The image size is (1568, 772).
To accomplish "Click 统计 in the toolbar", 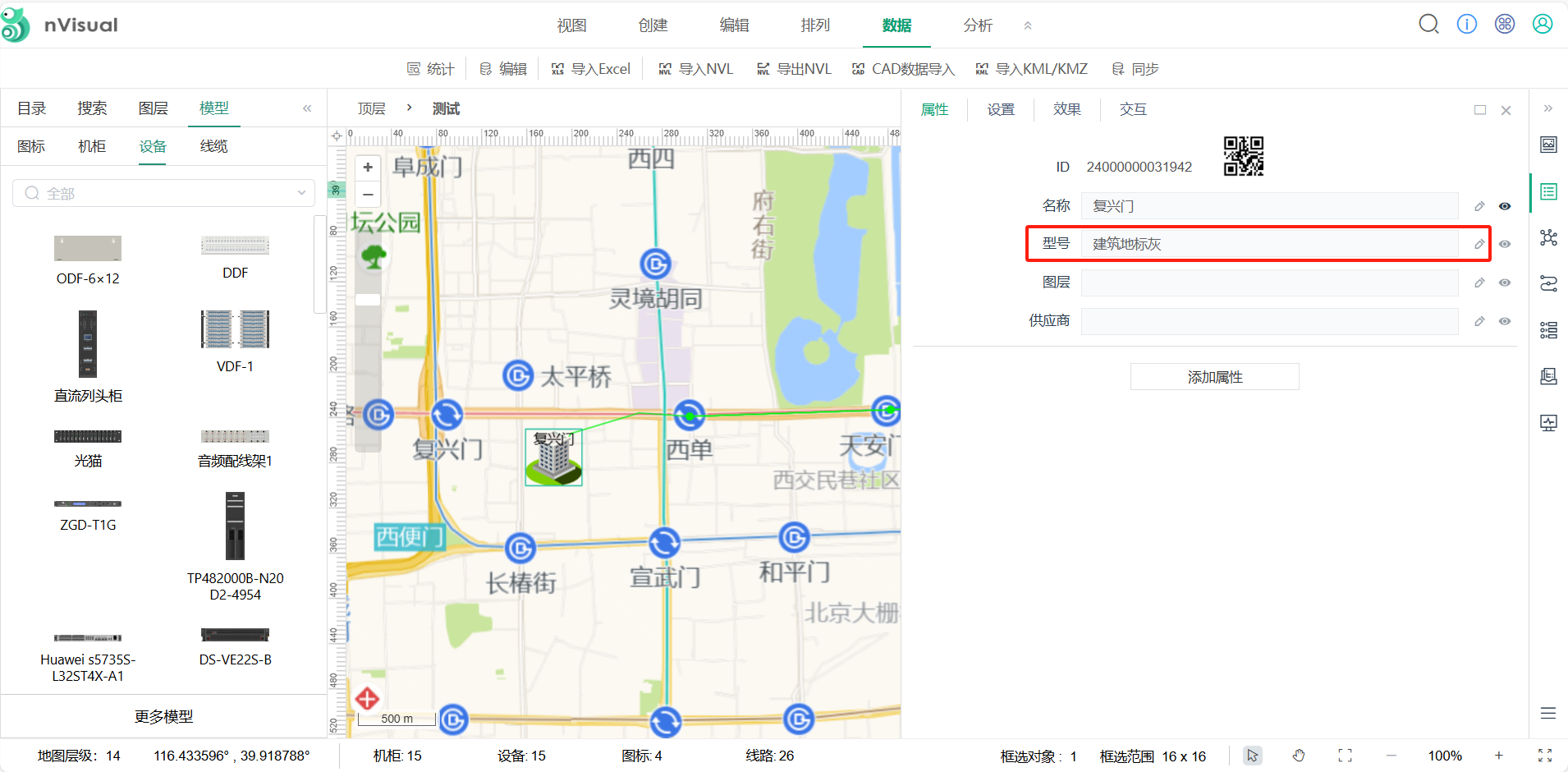I will coord(431,69).
